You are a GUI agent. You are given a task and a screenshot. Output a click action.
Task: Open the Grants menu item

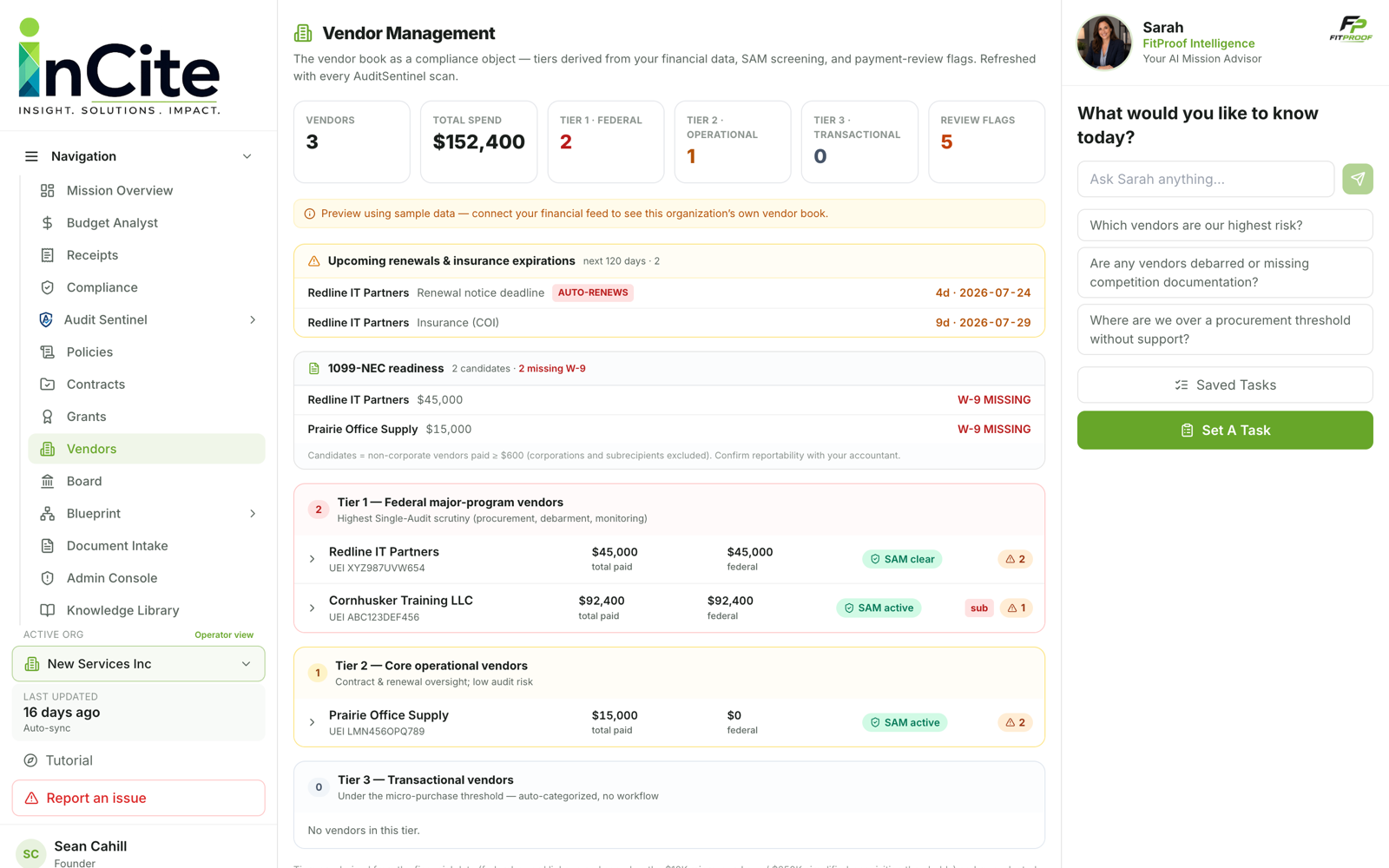point(147,417)
